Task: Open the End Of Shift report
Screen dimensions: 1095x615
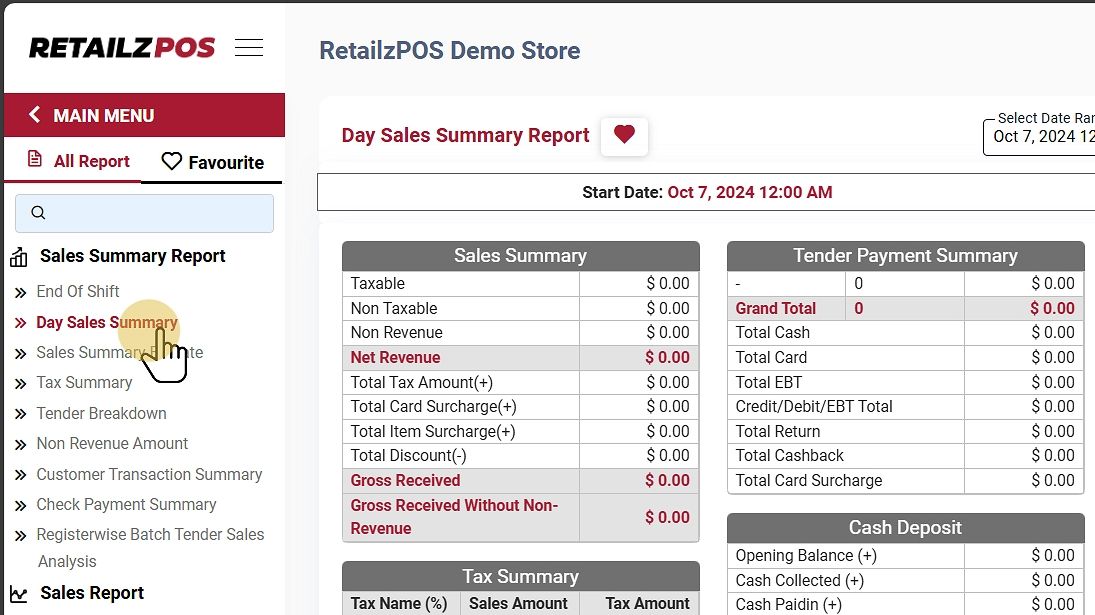Action: (x=78, y=291)
